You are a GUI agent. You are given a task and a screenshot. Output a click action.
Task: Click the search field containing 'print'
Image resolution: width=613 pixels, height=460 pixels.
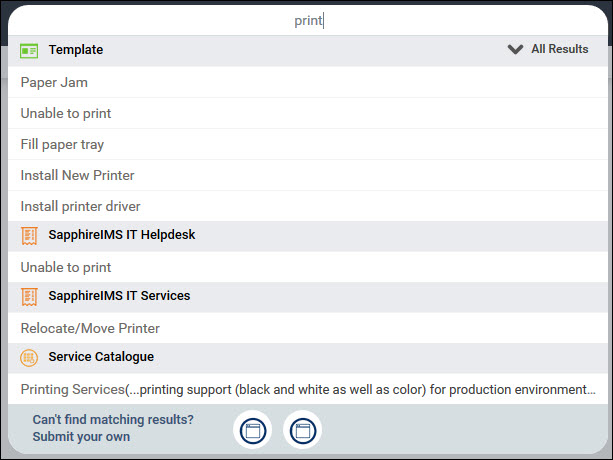tap(307, 20)
